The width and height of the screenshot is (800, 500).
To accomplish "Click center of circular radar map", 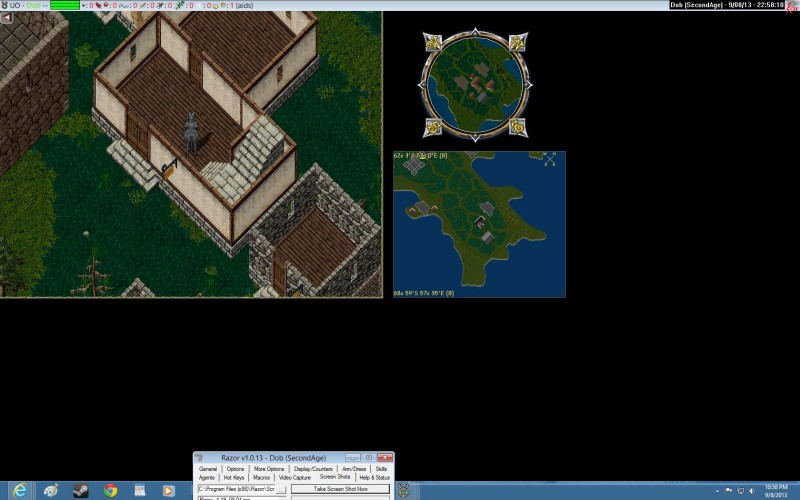I will [x=476, y=85].
